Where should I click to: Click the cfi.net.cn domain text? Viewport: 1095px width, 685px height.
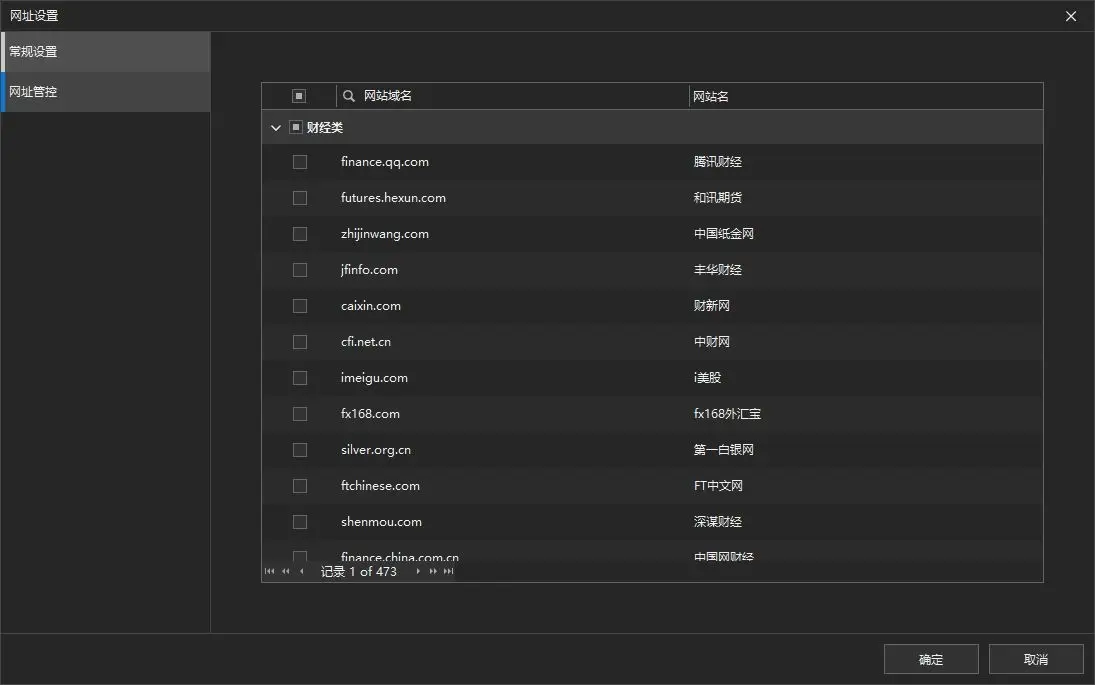click(x=366, y=341)
